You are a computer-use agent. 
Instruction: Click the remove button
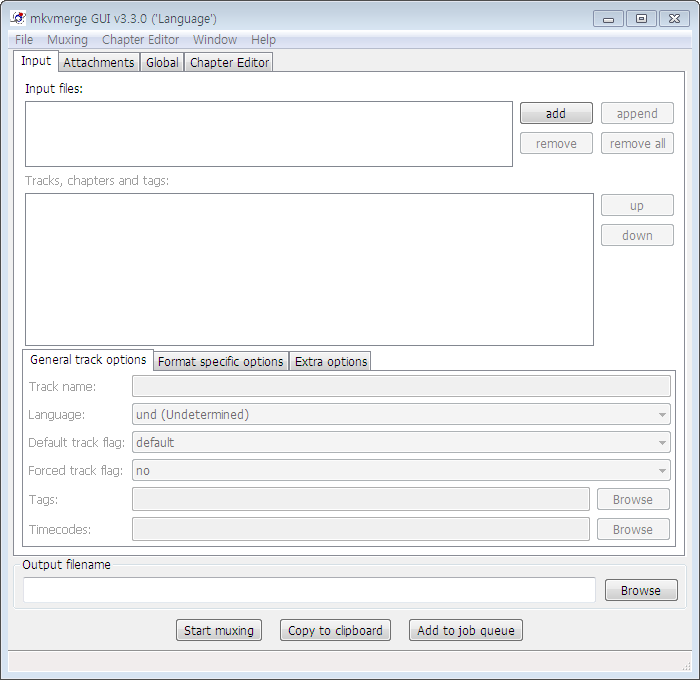[556, 143]
